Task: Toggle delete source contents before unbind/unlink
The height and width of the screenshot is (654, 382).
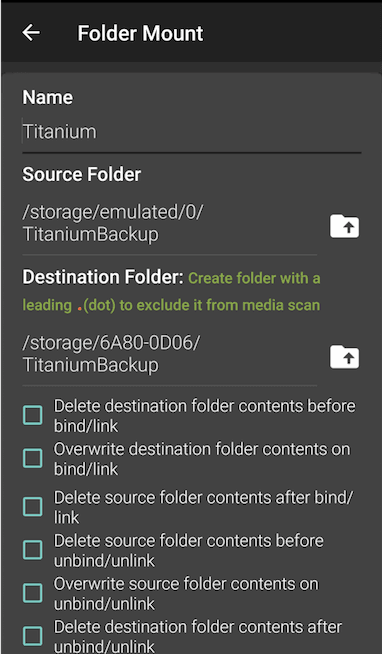Action: tap(33, 550)
